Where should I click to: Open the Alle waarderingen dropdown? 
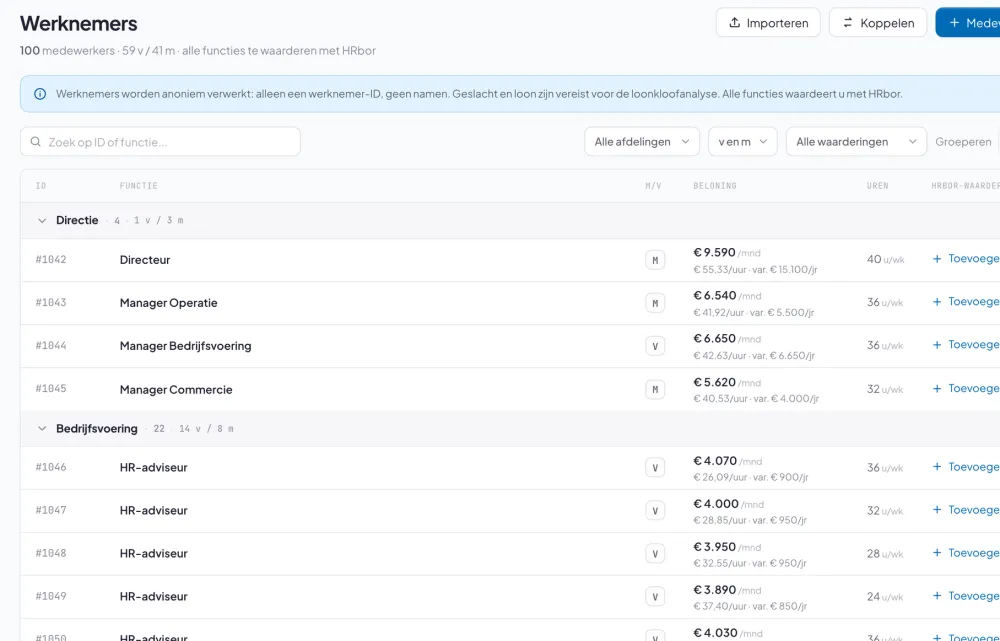(x=856, y=142)
